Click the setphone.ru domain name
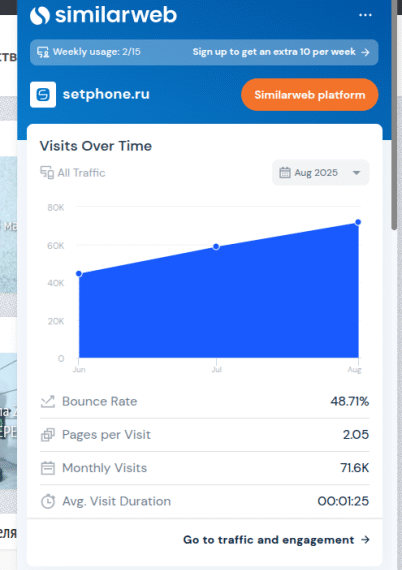The width and height of the screenshot is (402, 570). pos(106,94)
